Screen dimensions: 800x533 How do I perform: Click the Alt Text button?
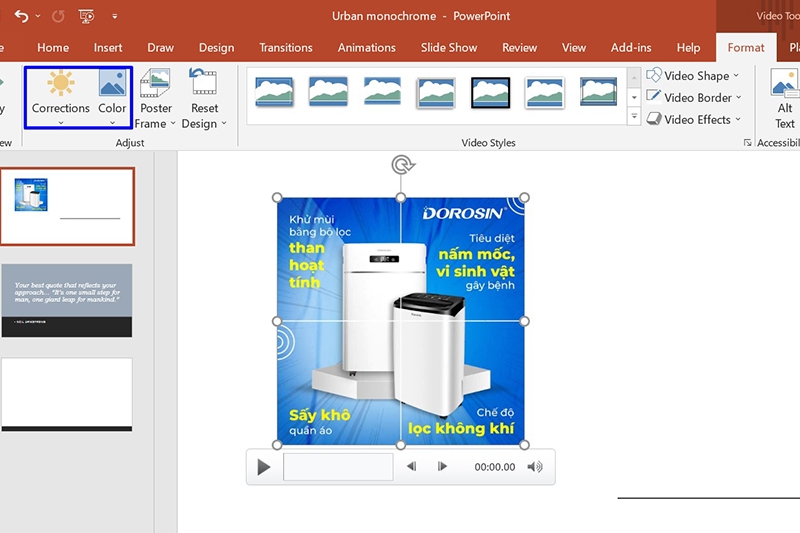click(785, 100)
